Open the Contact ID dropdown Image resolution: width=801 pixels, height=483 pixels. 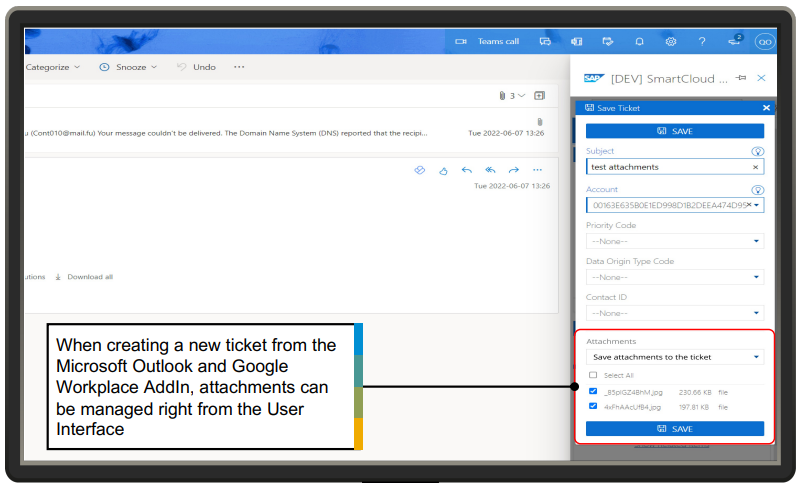(675, 313)
